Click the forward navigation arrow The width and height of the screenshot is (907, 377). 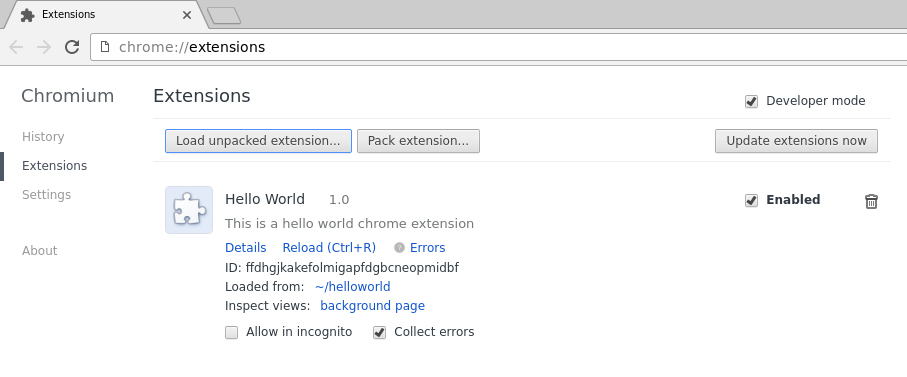point(44,47)
